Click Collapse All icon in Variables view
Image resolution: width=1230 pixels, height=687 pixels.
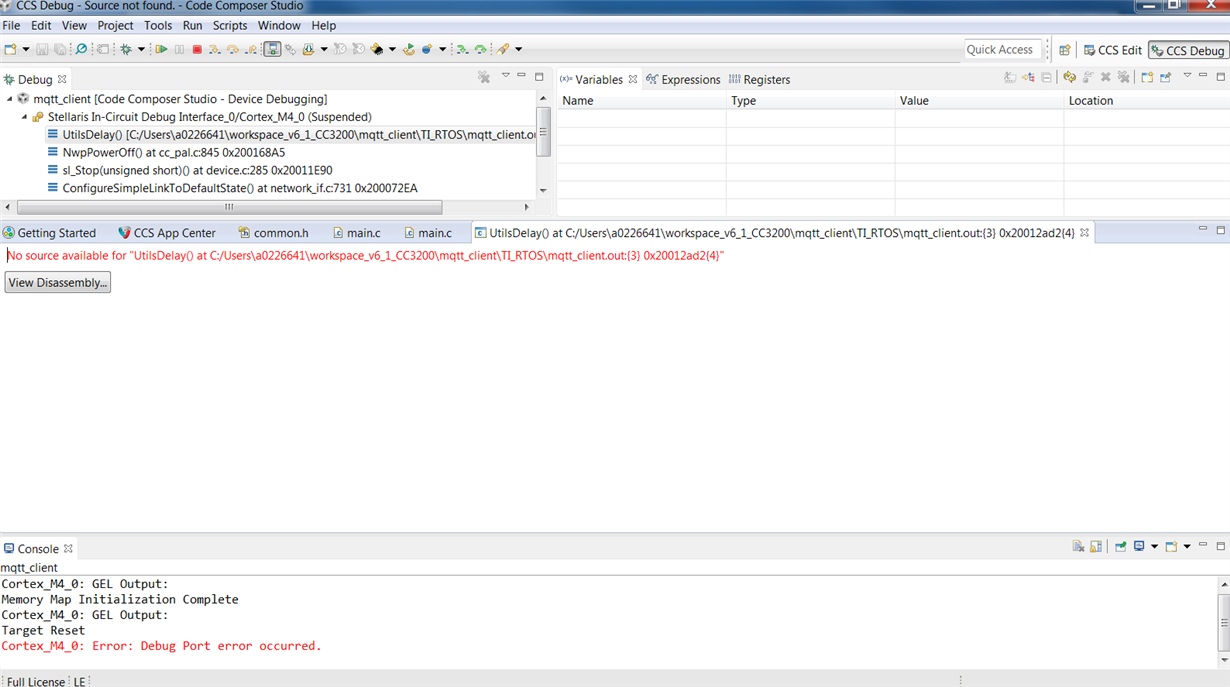pos(1046,77)
